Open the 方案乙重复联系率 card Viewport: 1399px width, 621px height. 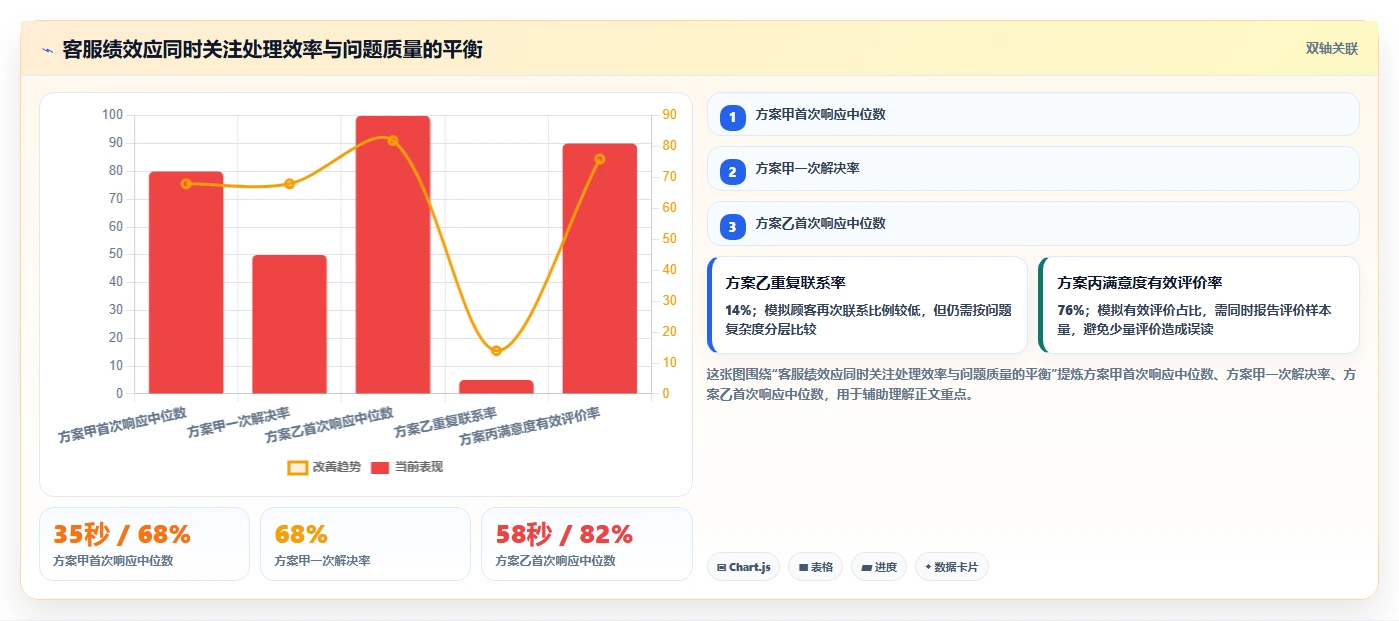pos(867,305)
